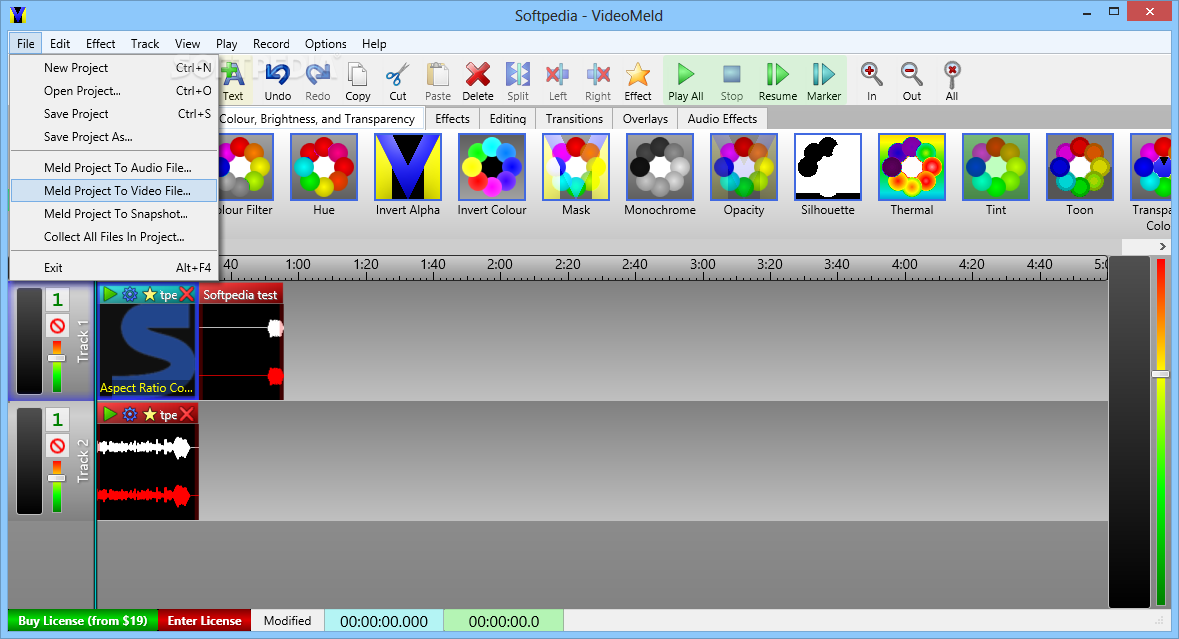The image size is (1179, 639).
Task: Select the Silhouette effect
Action: point(828,167)
